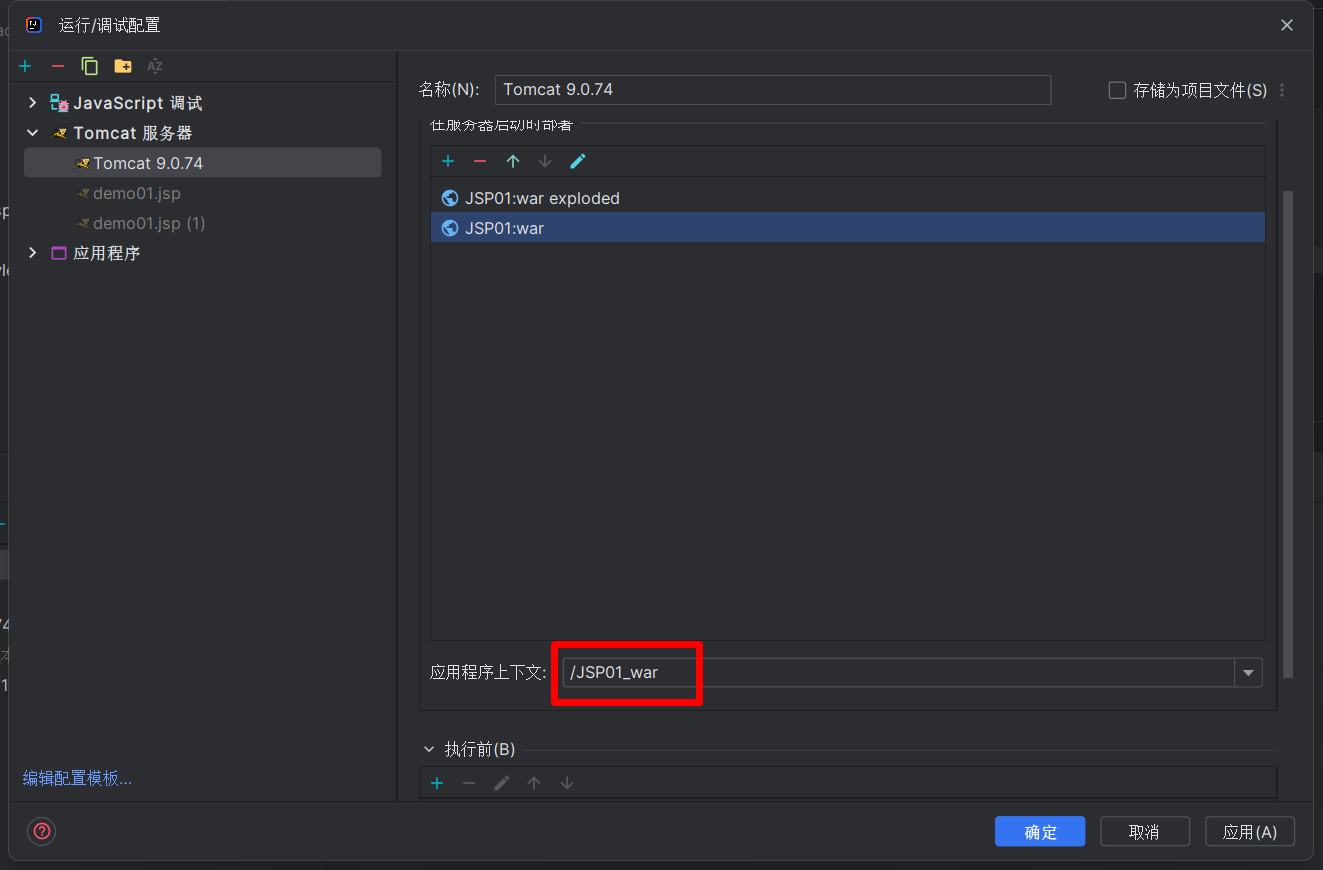Move the selected artifact down
Viewport: 1323px width, 870px height.
pos(545,161)
